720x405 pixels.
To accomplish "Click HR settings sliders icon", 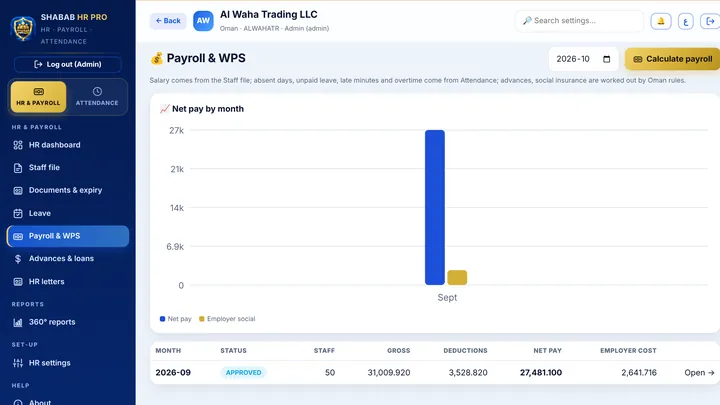I will pyautogui.click(x=18, y=364).
